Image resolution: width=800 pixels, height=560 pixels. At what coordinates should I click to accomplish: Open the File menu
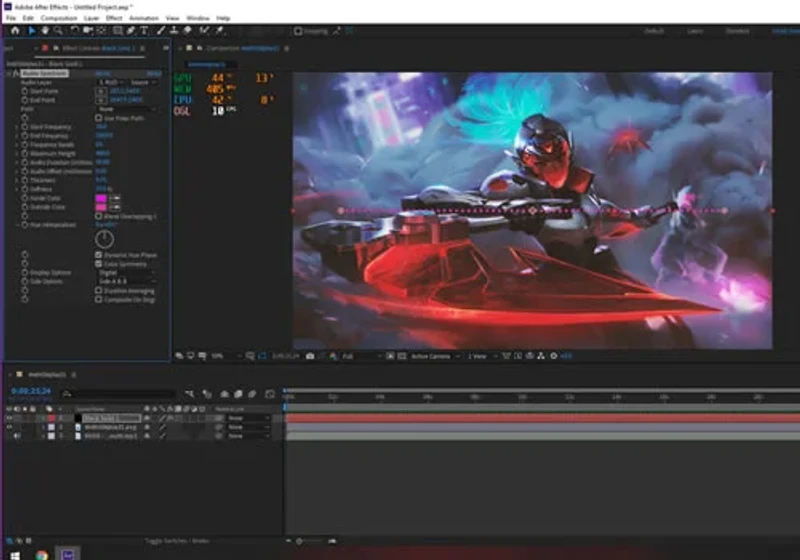11,18
